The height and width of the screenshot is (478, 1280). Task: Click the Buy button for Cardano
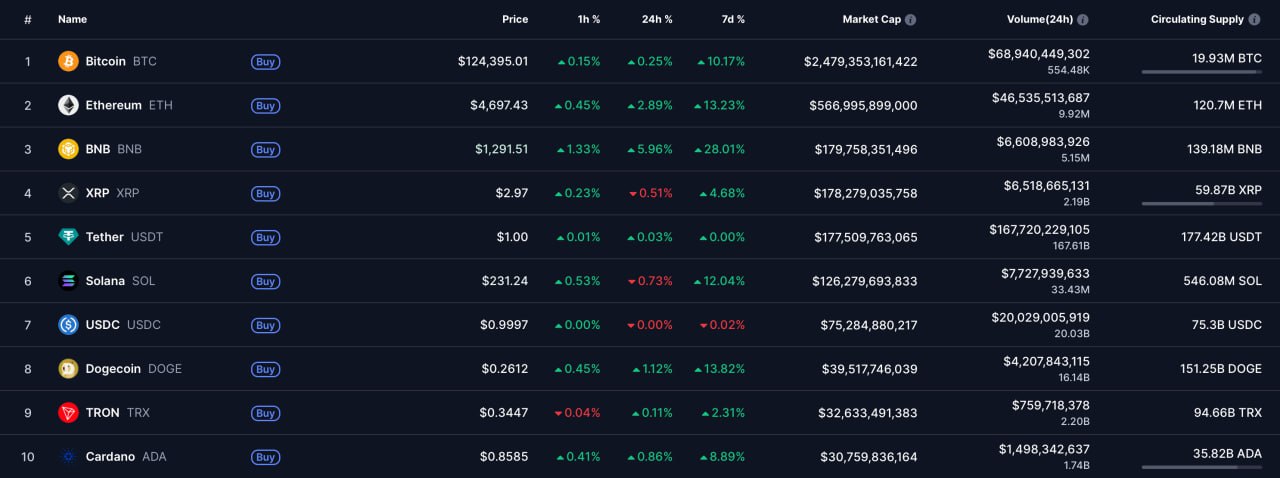click(265, 457)
